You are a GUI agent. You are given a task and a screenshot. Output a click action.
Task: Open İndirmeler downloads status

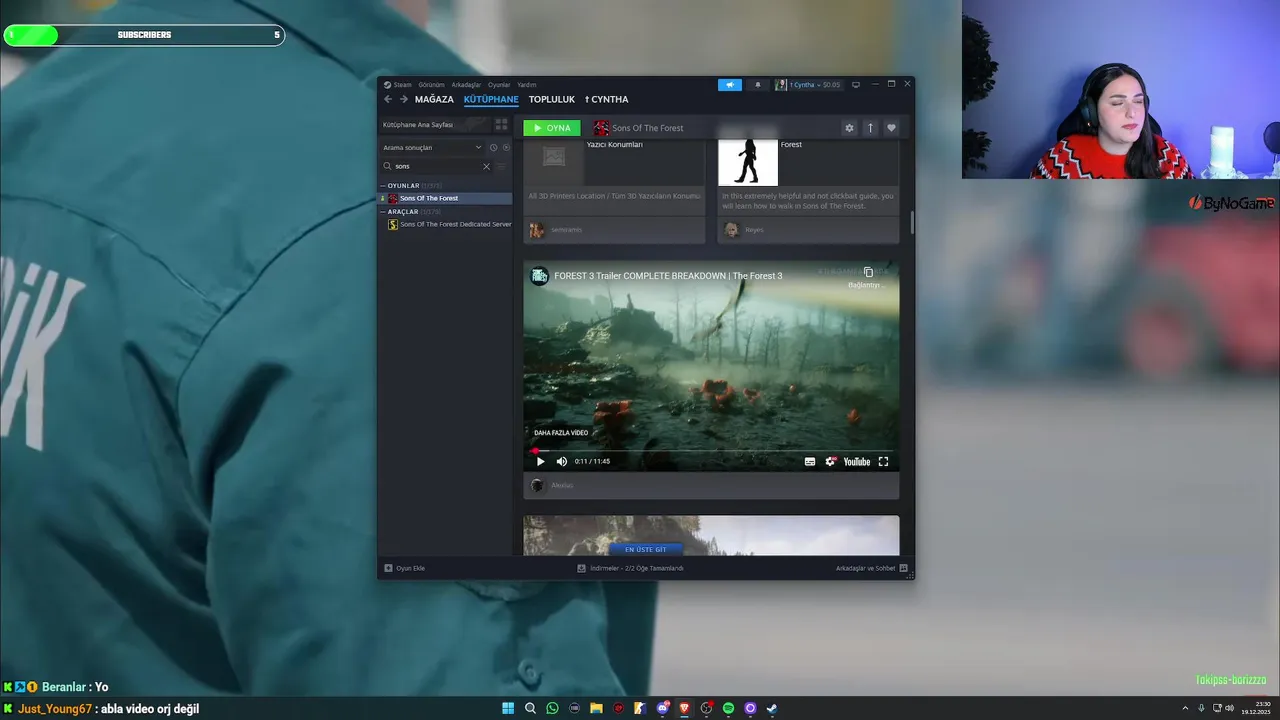[x=630, y=568]
